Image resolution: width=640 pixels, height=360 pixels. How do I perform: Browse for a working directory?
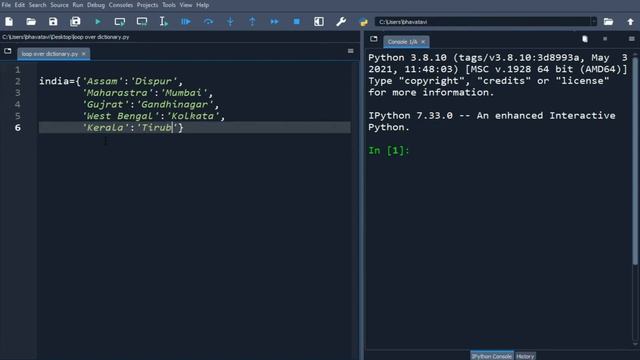(x=608, y=22)
